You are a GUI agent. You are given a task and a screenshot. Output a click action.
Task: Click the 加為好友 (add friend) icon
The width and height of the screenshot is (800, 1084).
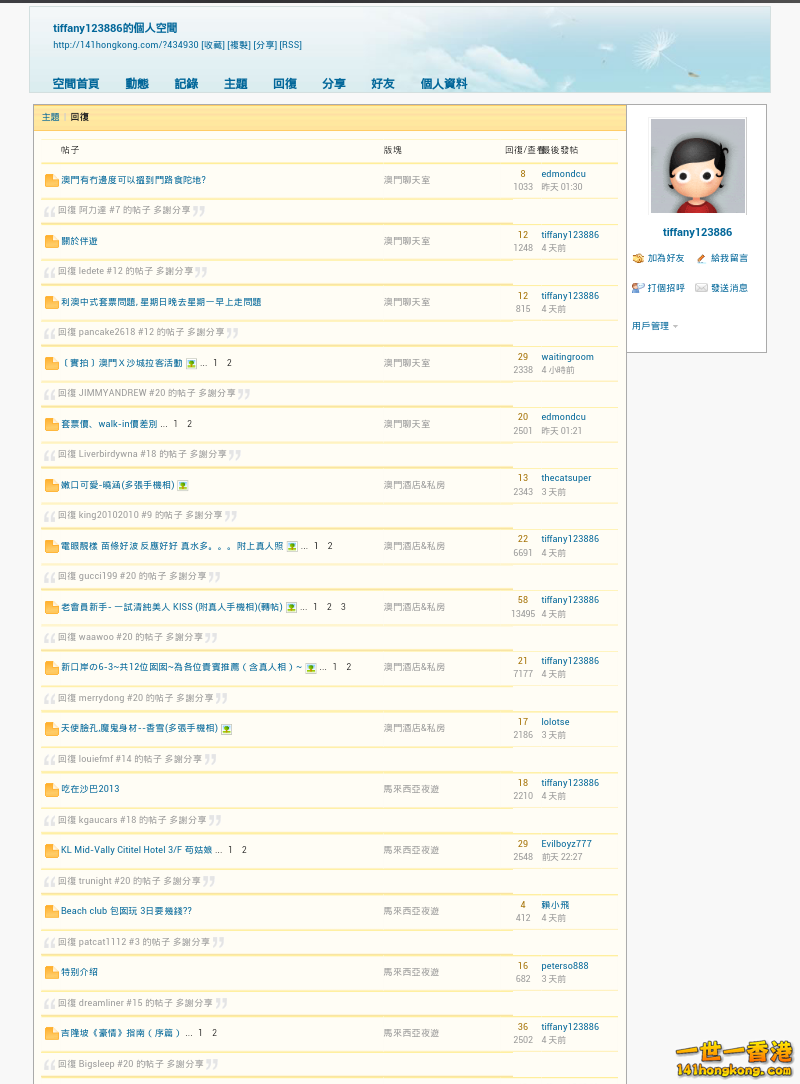tap(638, 258)
